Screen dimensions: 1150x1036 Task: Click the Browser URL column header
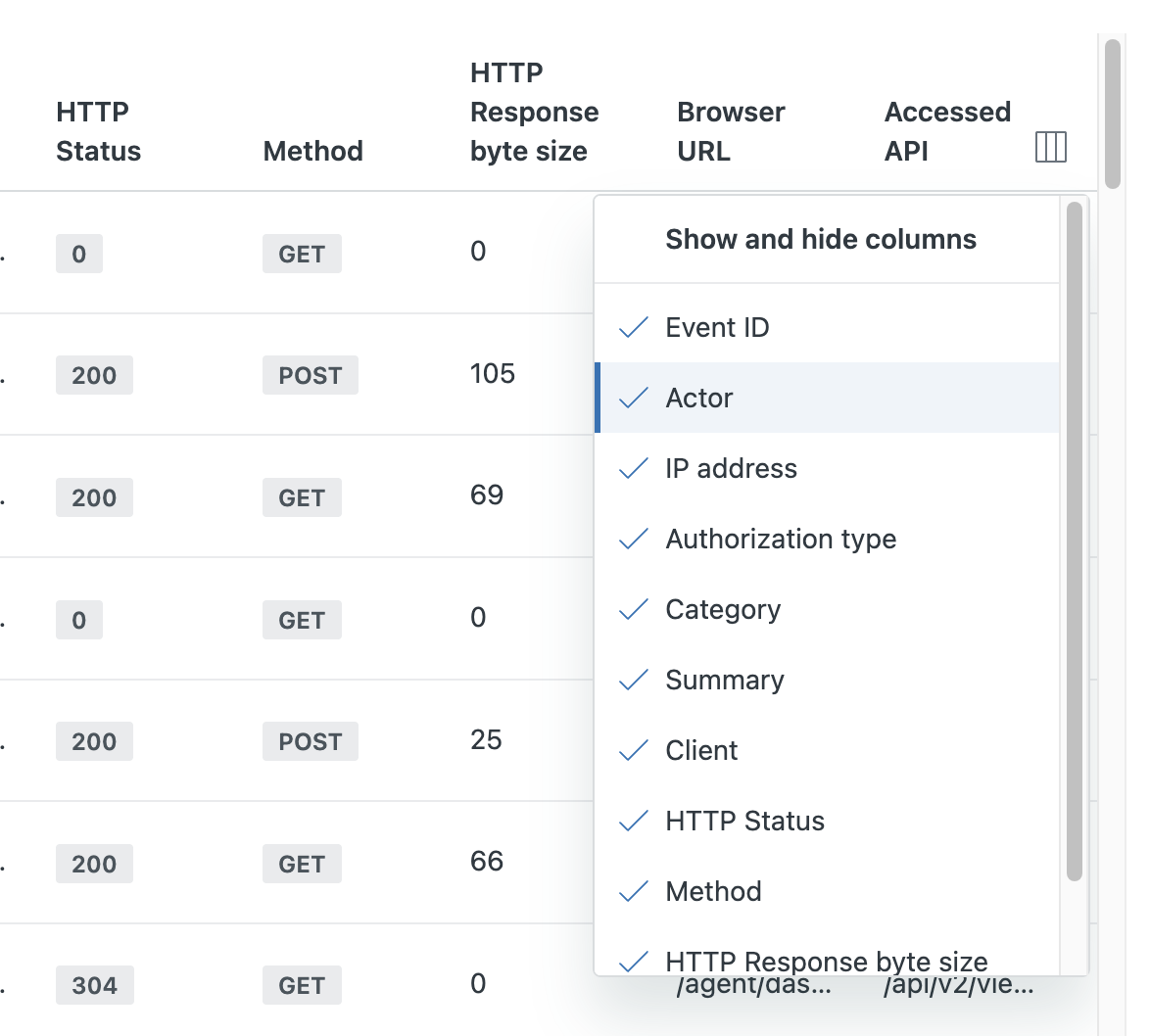[731, 131]
